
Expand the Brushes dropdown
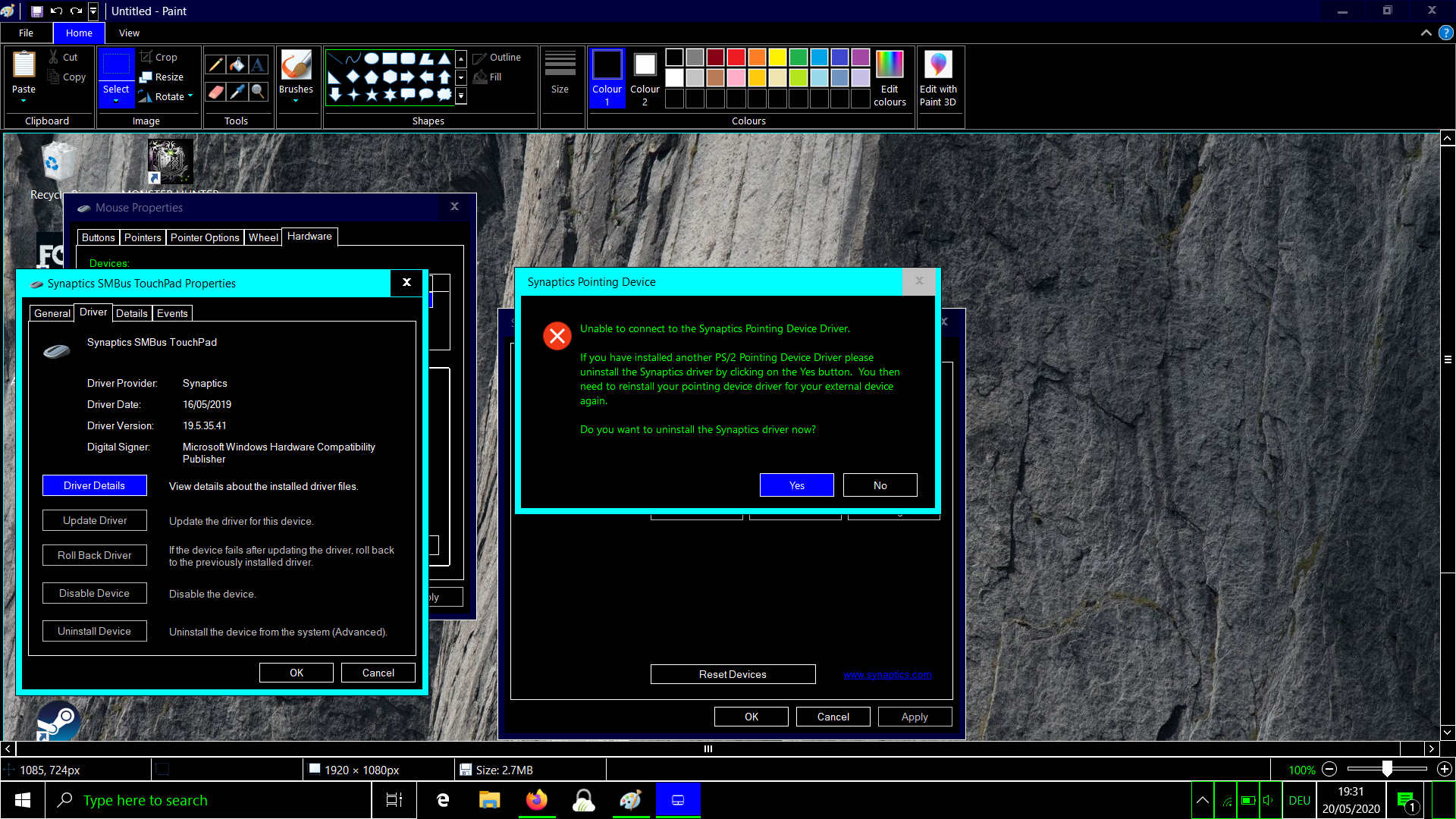click(x=296, y=101)
